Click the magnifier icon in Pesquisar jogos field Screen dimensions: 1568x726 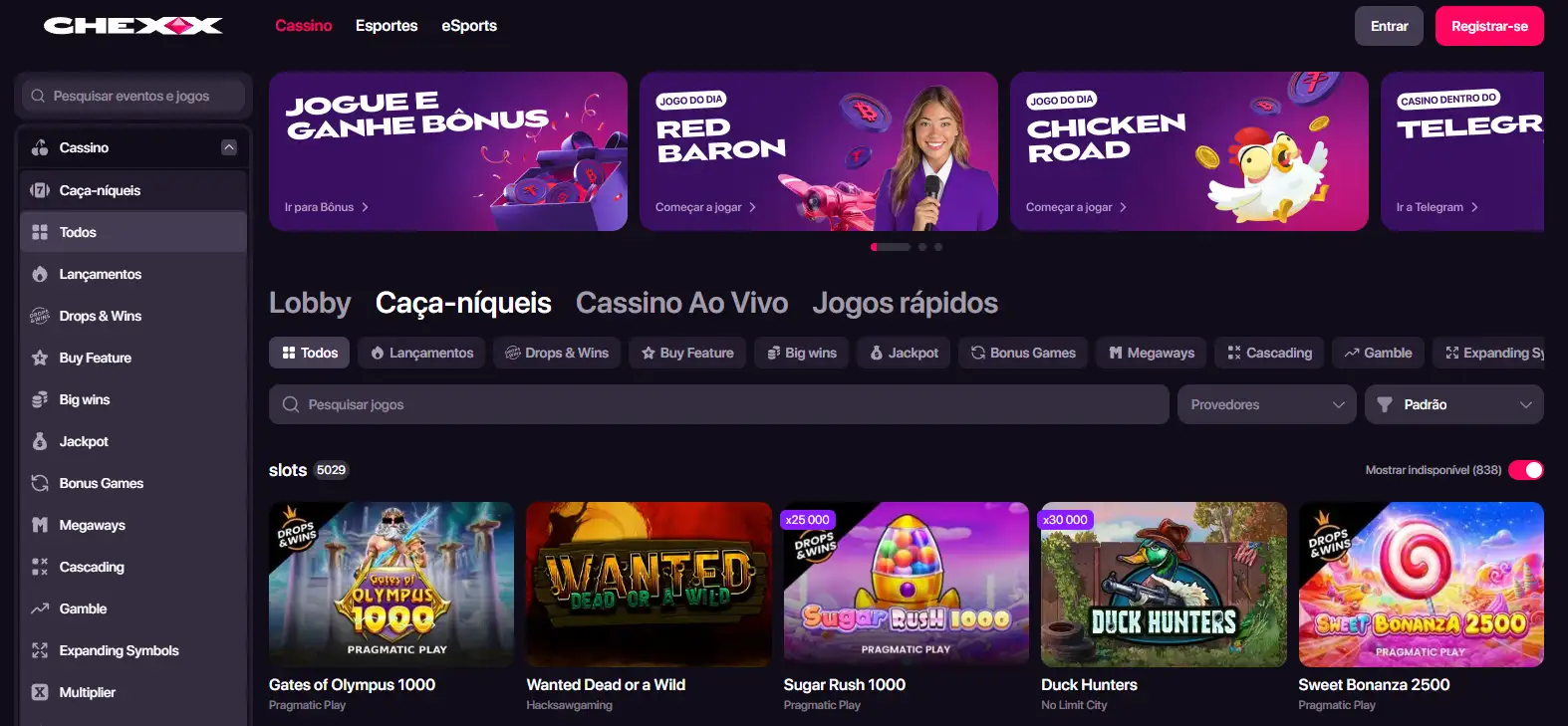point(291,404)
